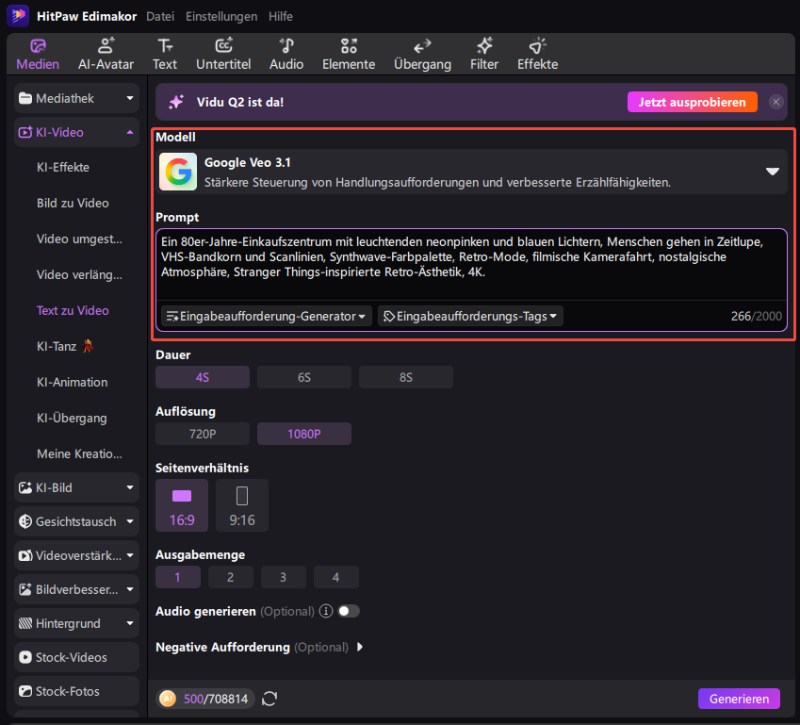
Task: Expand the Negative Aufforderung section
Action: coord(360,647)
